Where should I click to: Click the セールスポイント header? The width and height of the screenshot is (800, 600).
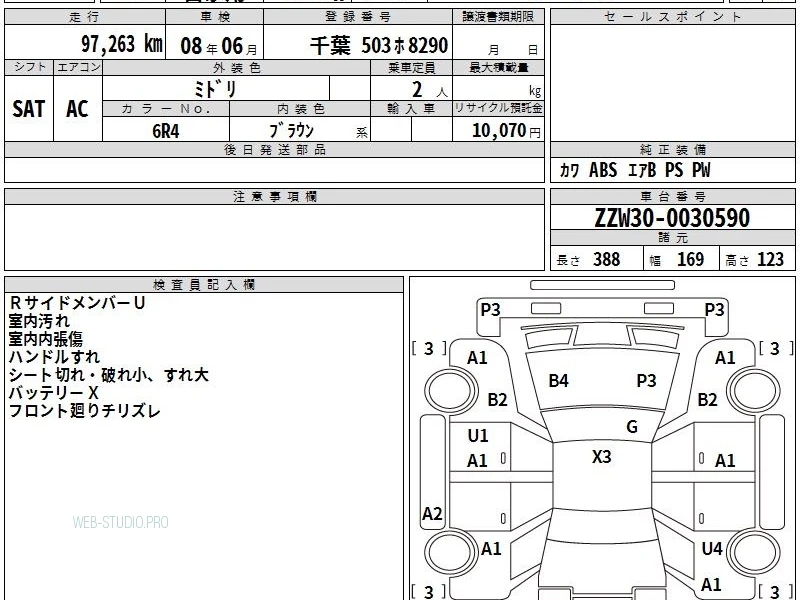[672, 17]
